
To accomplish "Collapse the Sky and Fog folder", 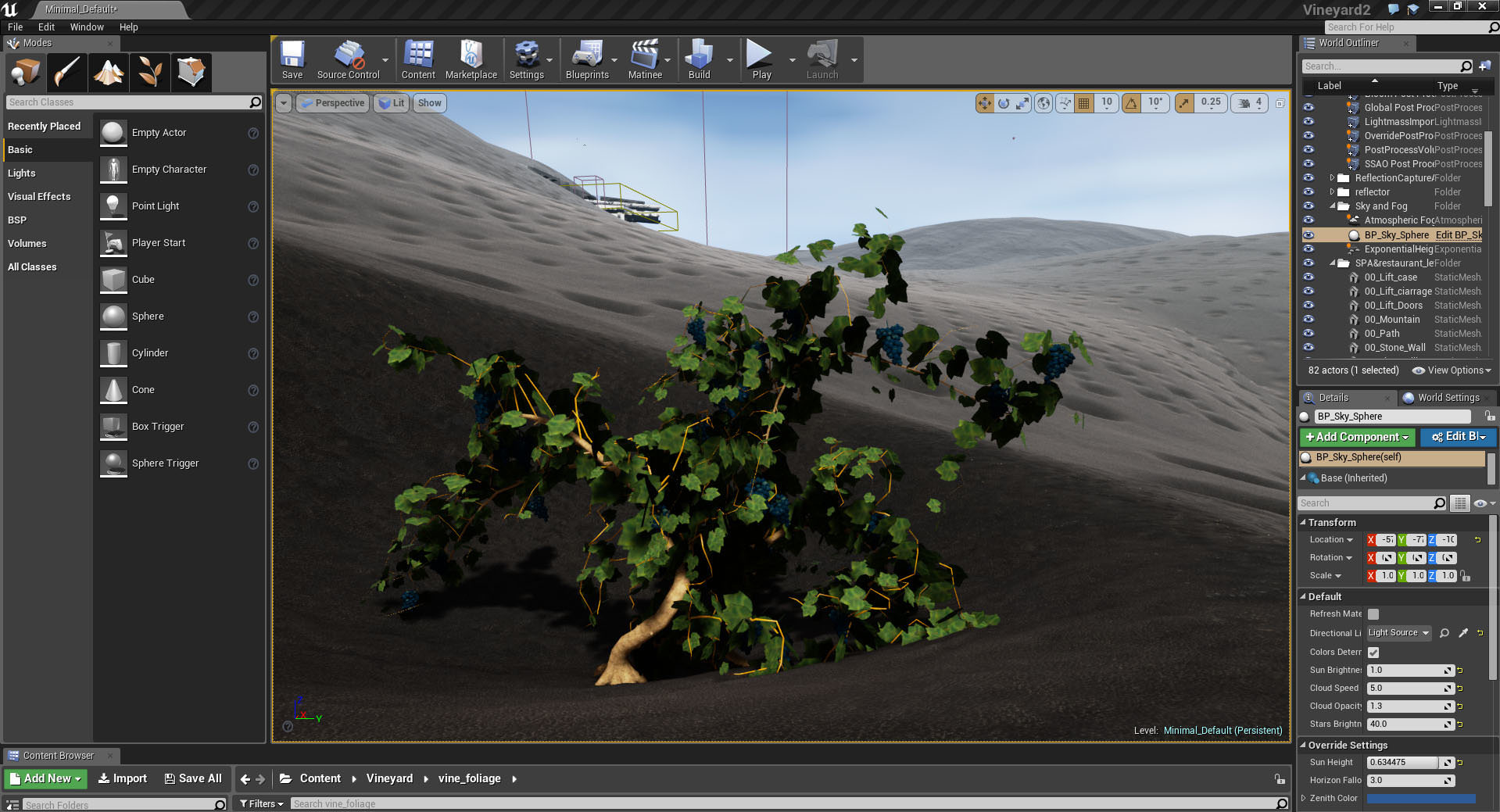I will pyautogui.click(x=1333, y=206).
